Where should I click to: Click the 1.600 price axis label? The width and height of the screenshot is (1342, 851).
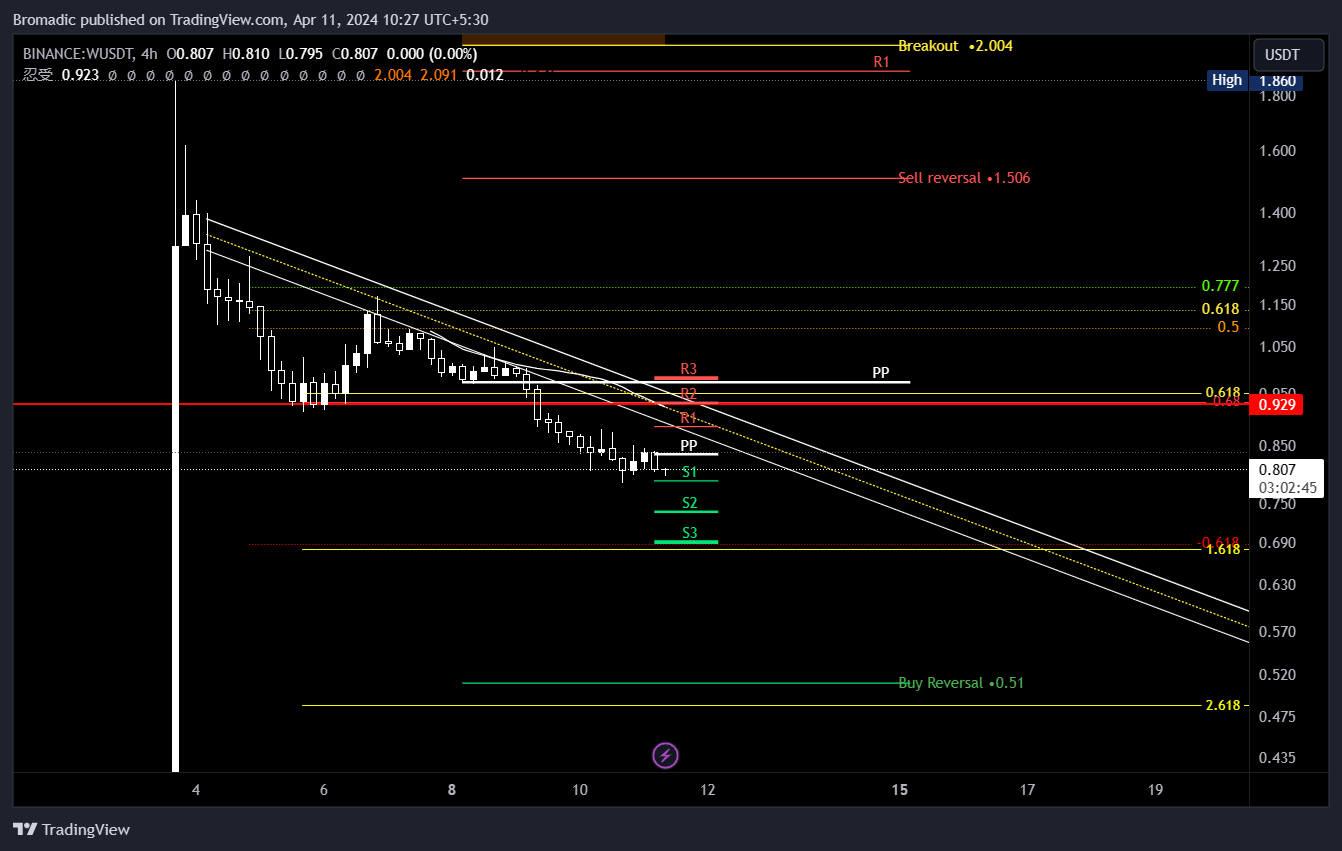[1278, 151]
